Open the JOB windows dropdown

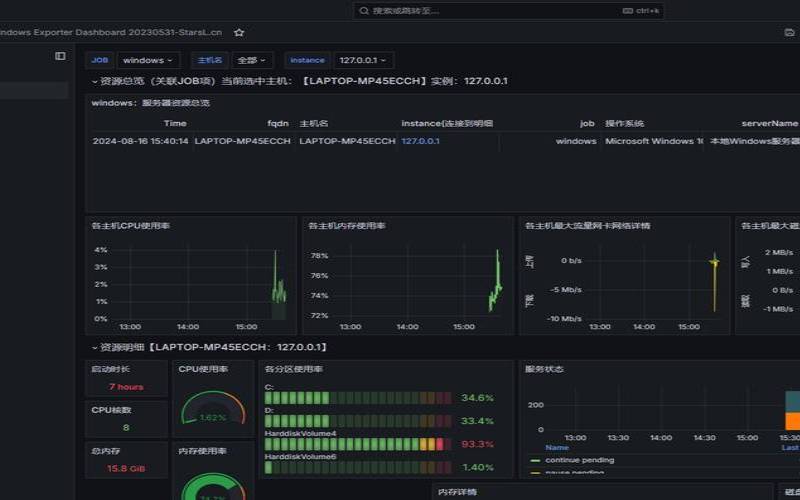pyautogui.click(x=149, y=60)
